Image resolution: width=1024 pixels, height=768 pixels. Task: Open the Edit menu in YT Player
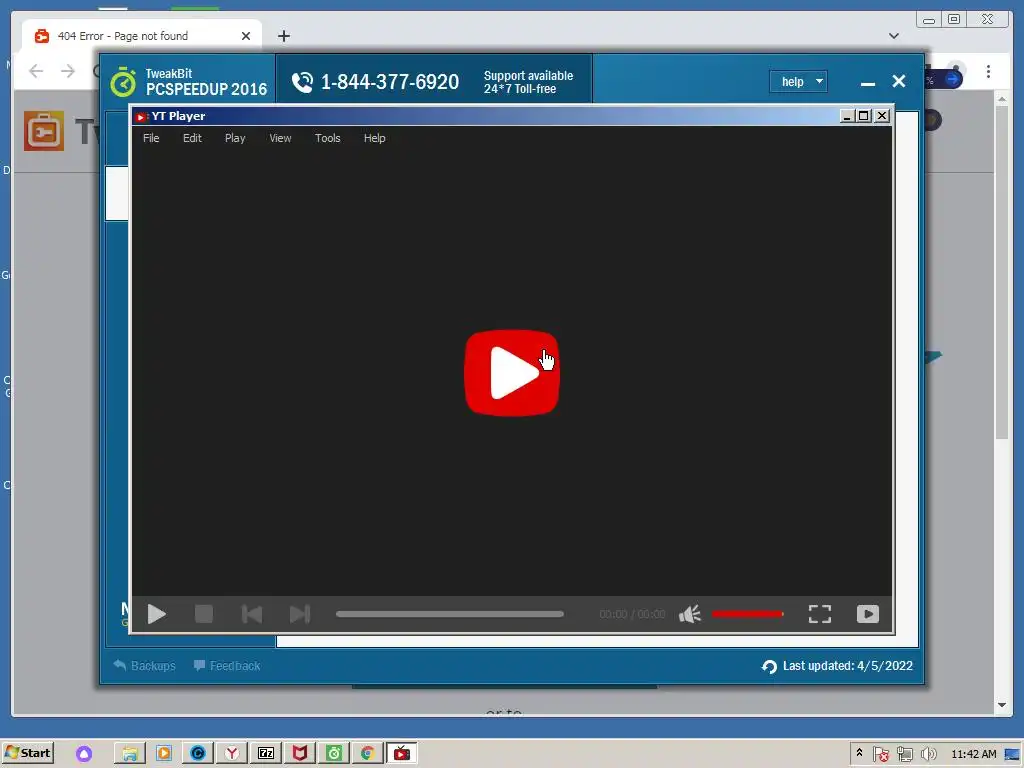tap(192, 138)
